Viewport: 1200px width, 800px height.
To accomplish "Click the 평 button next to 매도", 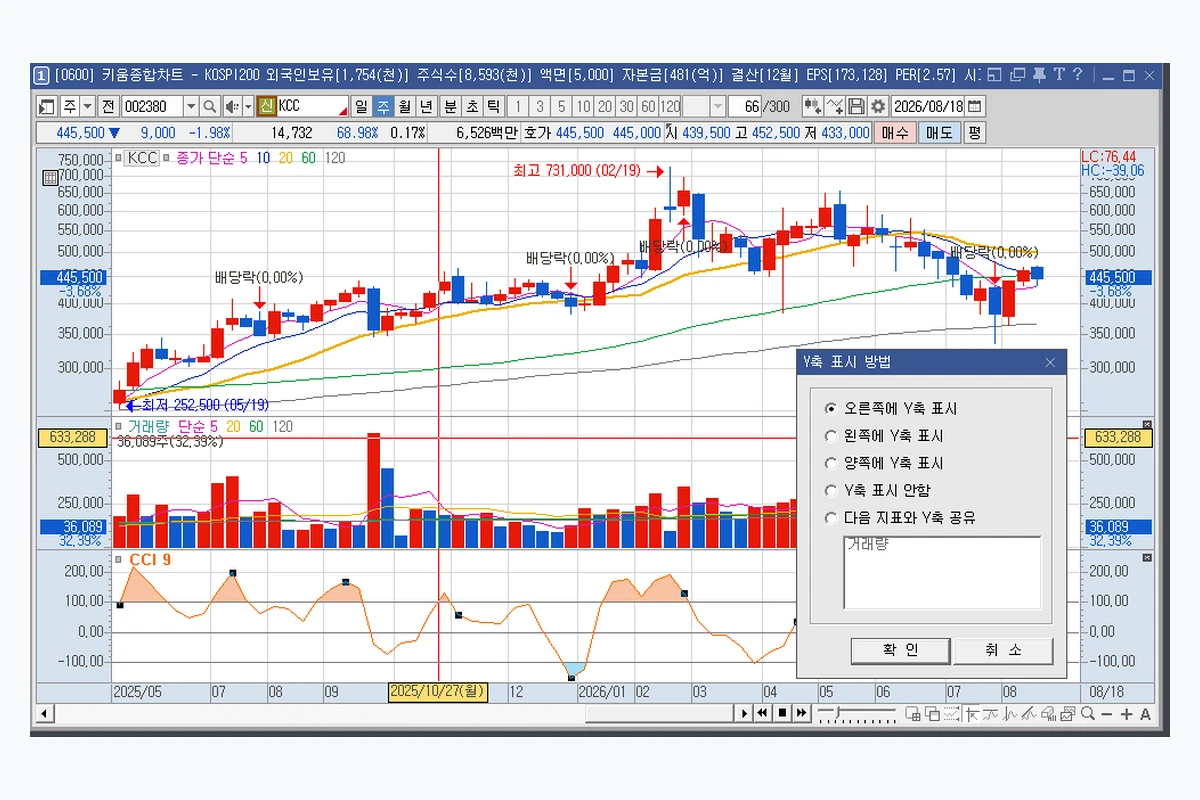I will tap(974, 132).
